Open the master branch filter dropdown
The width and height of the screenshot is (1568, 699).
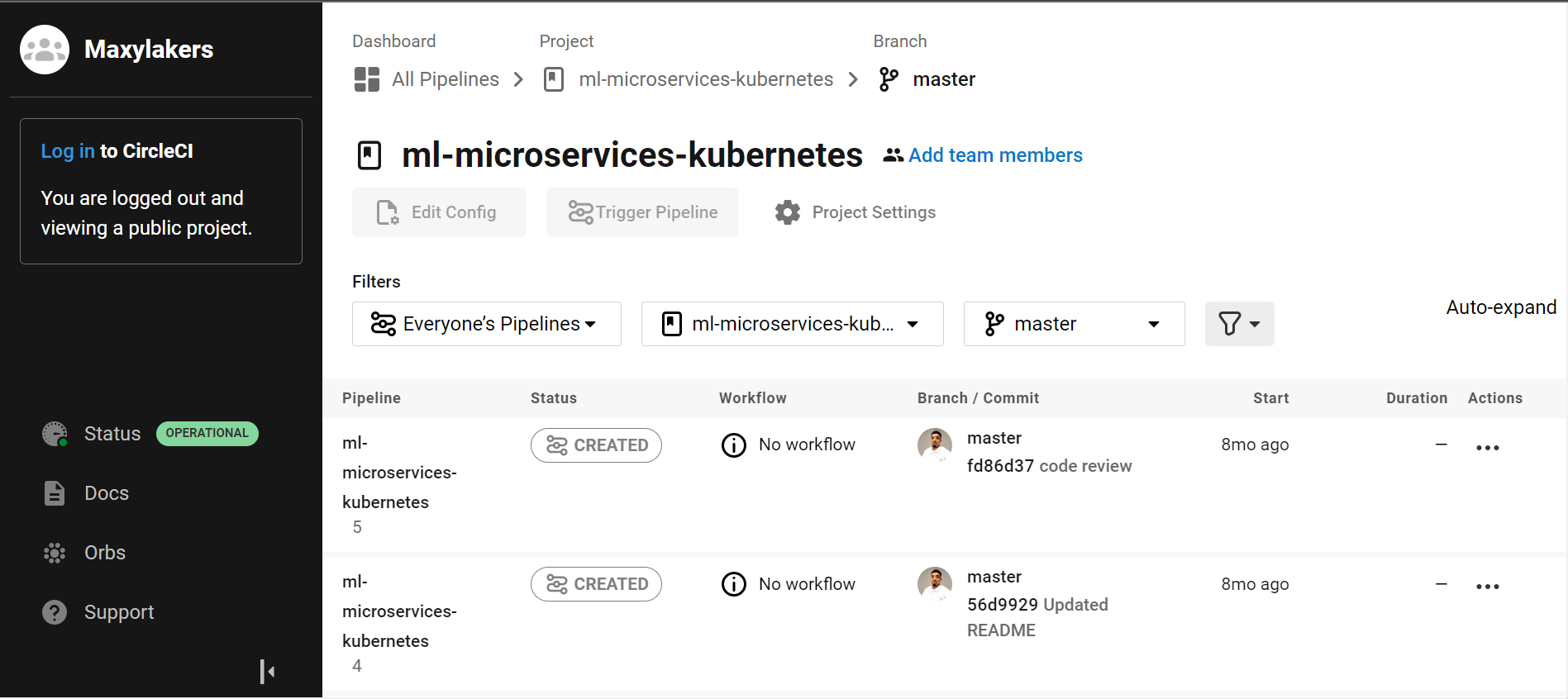point(1073,324)
